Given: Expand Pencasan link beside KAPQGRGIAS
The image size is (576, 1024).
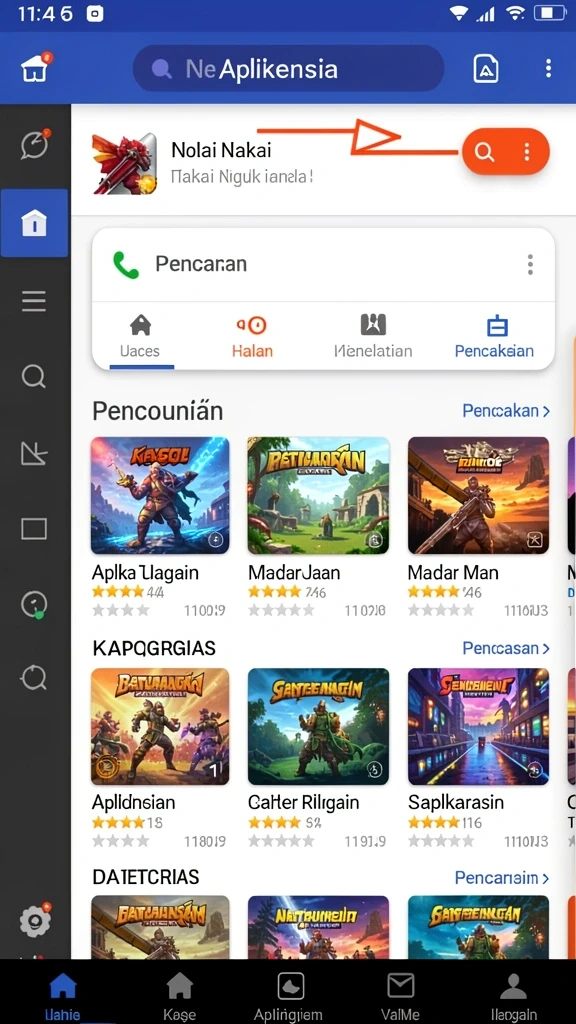Looking at the screenshot, I should pos(506,648).
